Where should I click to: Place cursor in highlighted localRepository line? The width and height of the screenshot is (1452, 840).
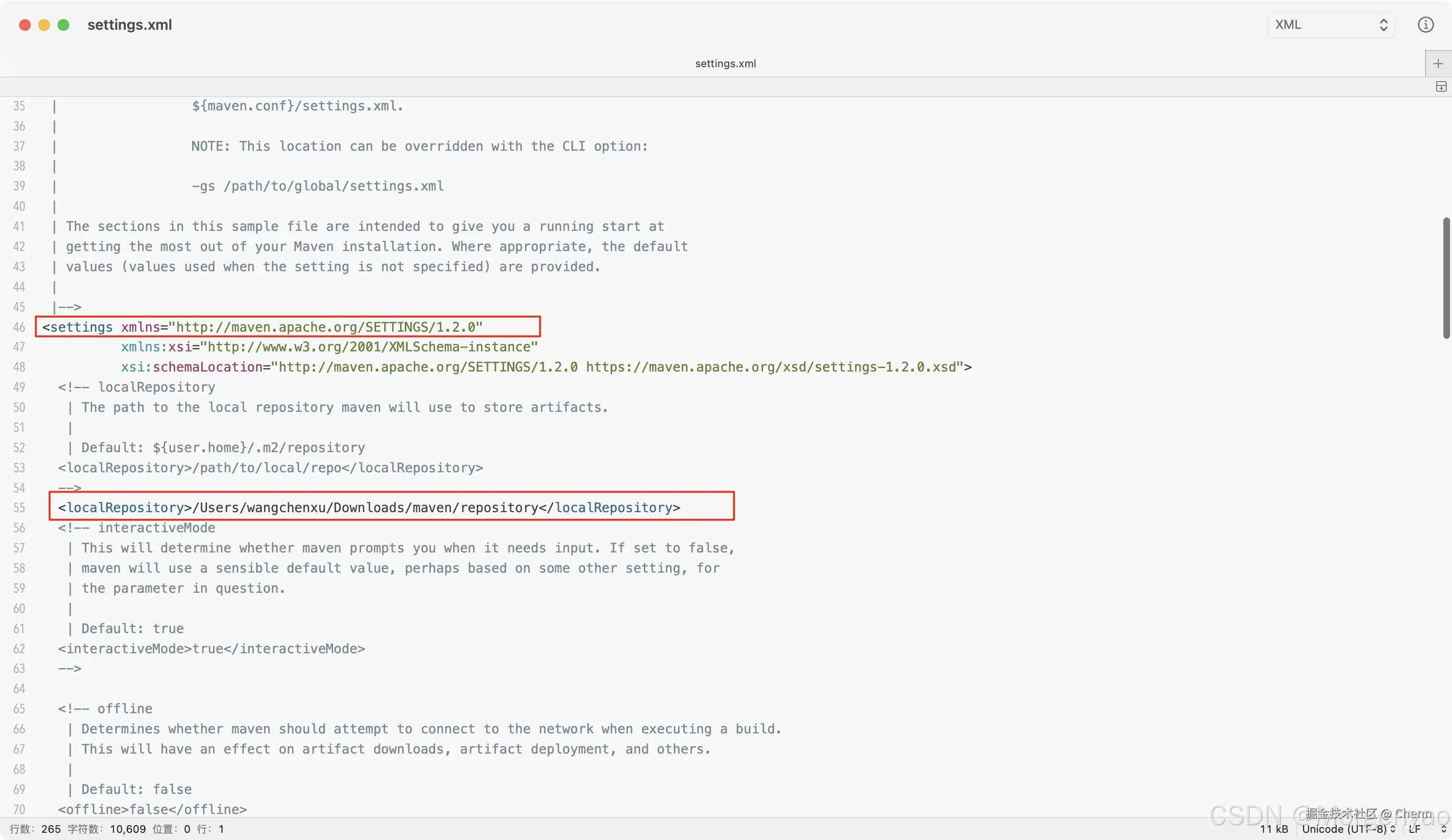point(369,507)
